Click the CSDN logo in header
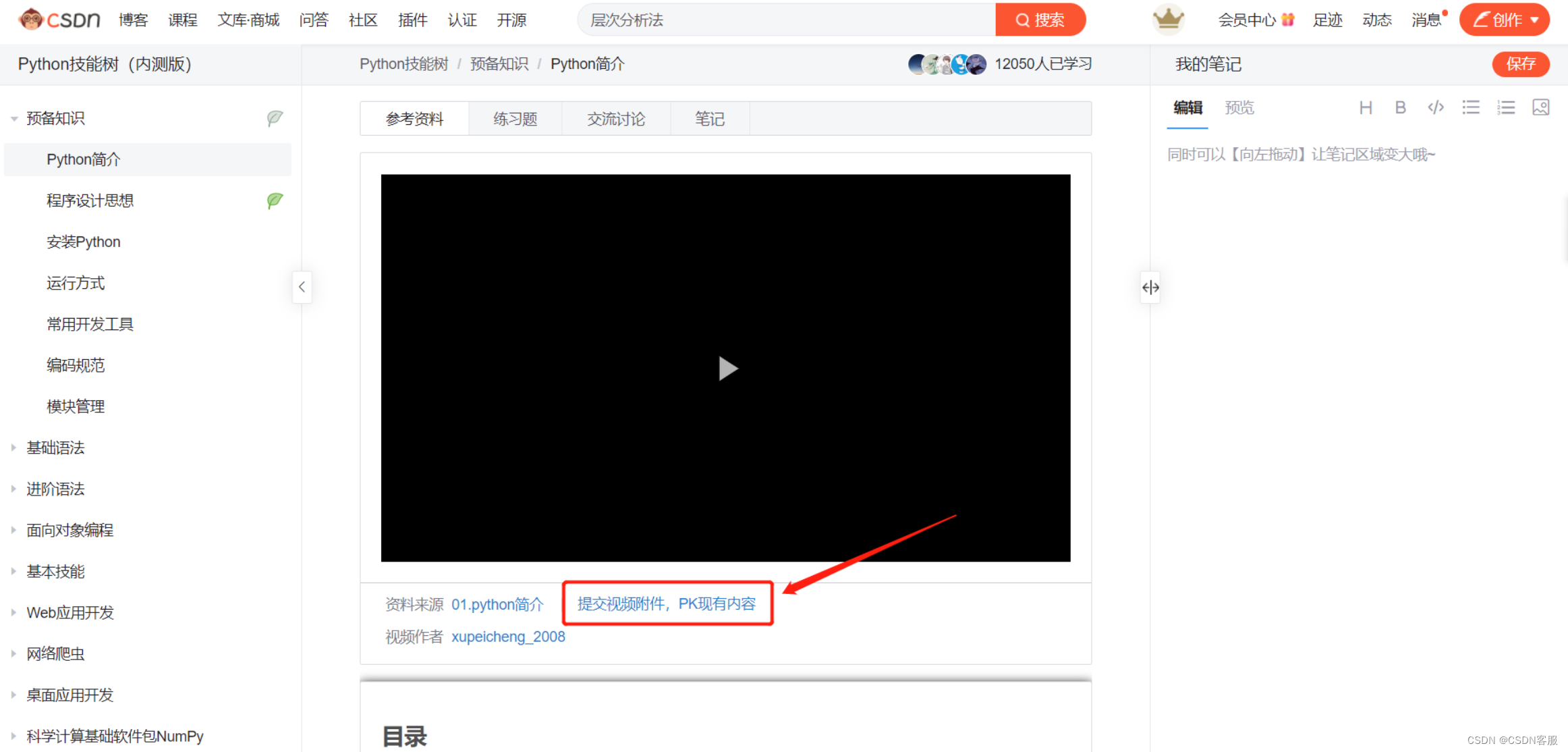The width and height of the screenshot is (1568, 752). (x=59, y=20)
